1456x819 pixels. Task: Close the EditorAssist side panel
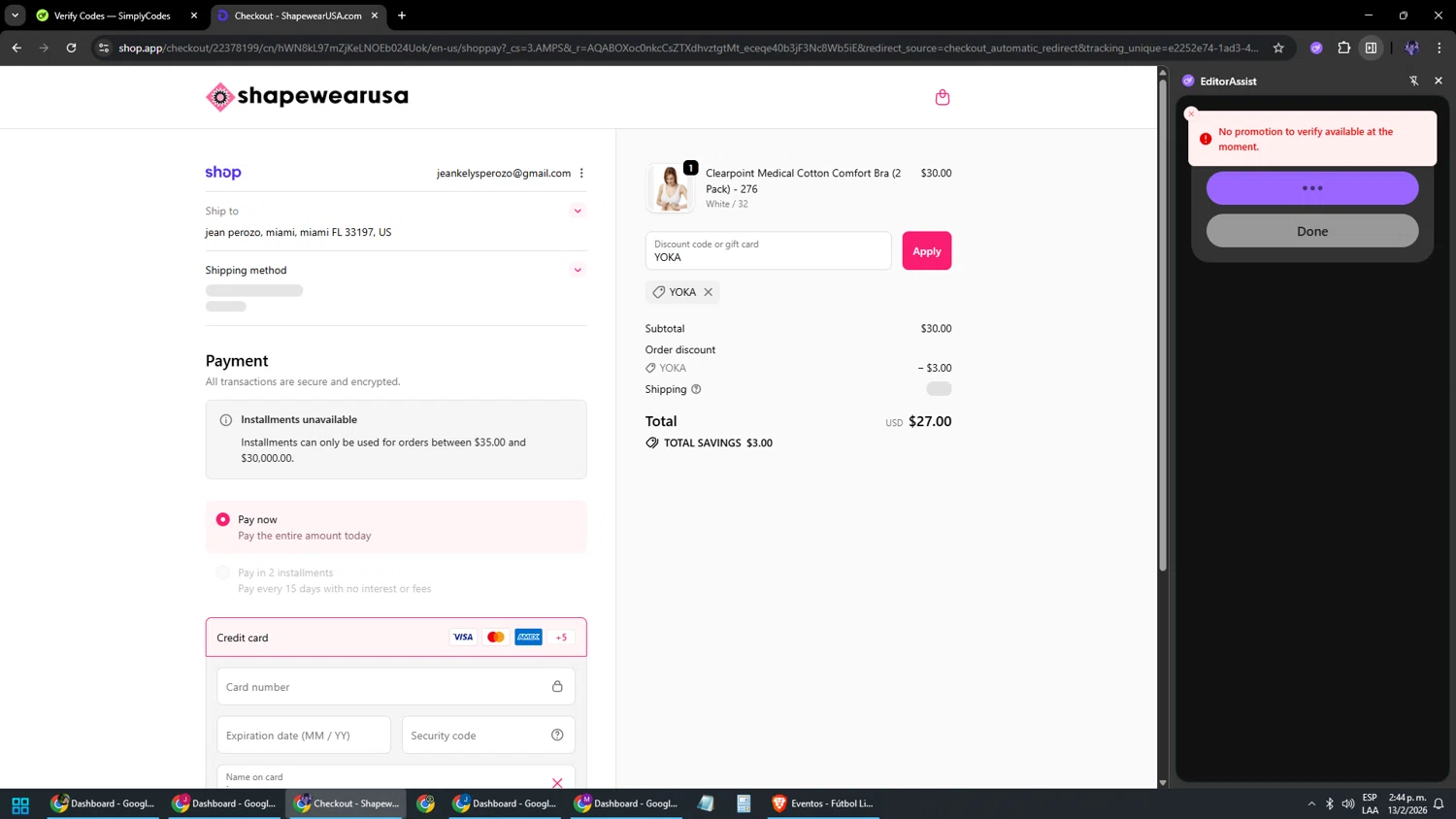(x=1439, y=81)
